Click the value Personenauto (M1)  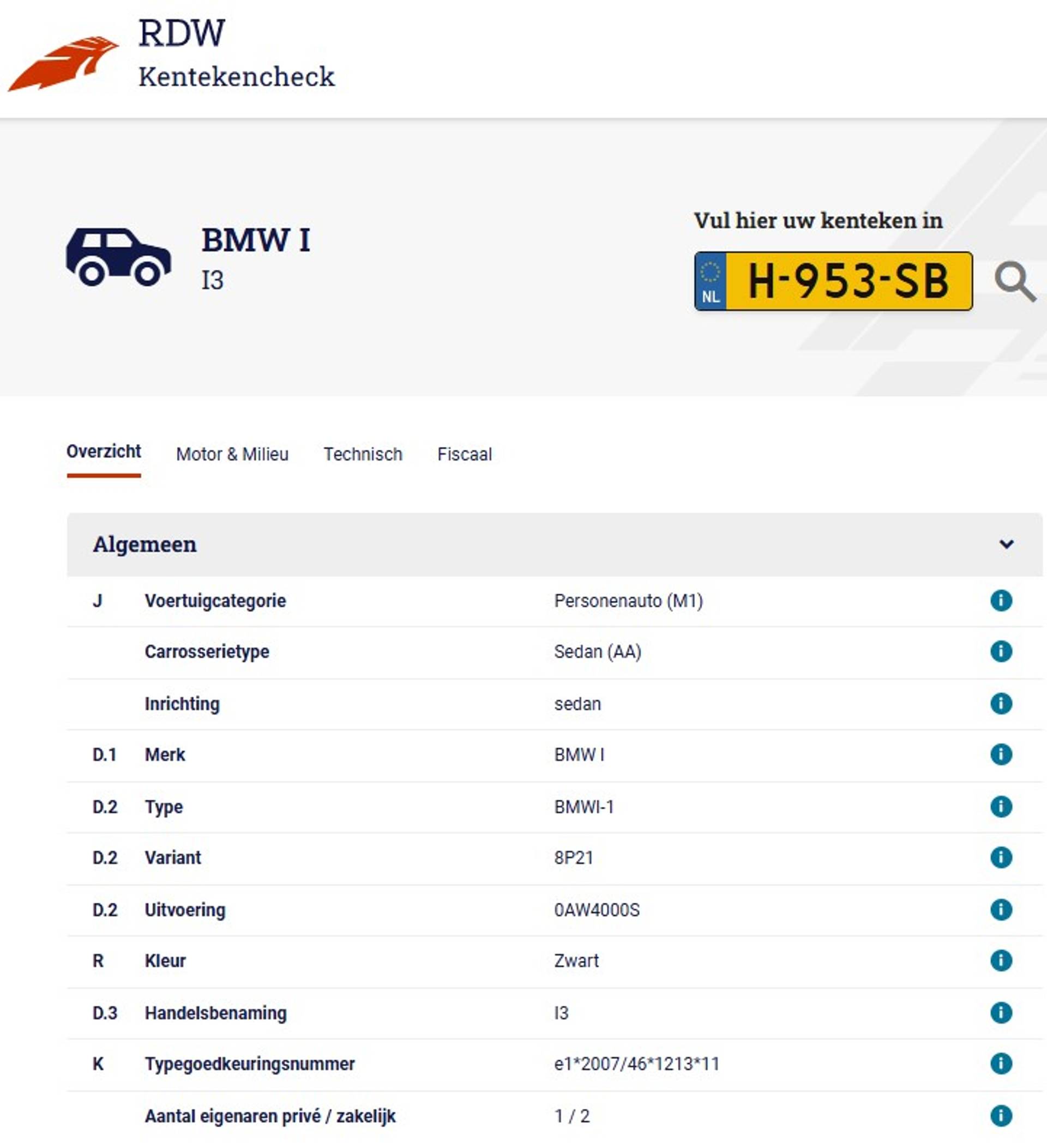628,601
